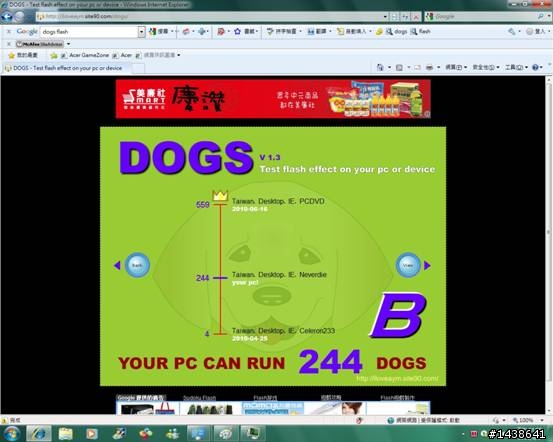Viewport: 553px width, 442px height.
Task: Click the magnifier search icon in search box
Action: (x=541, y=16)
